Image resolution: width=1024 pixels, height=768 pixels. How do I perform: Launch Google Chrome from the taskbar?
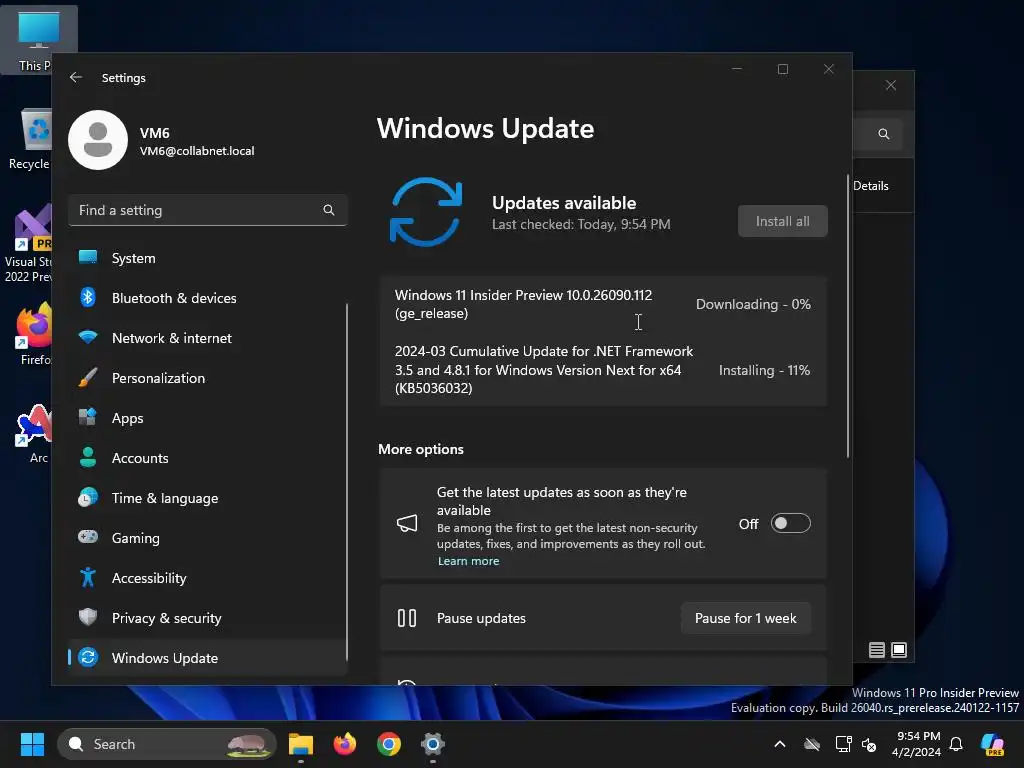[x=389, y=744]
